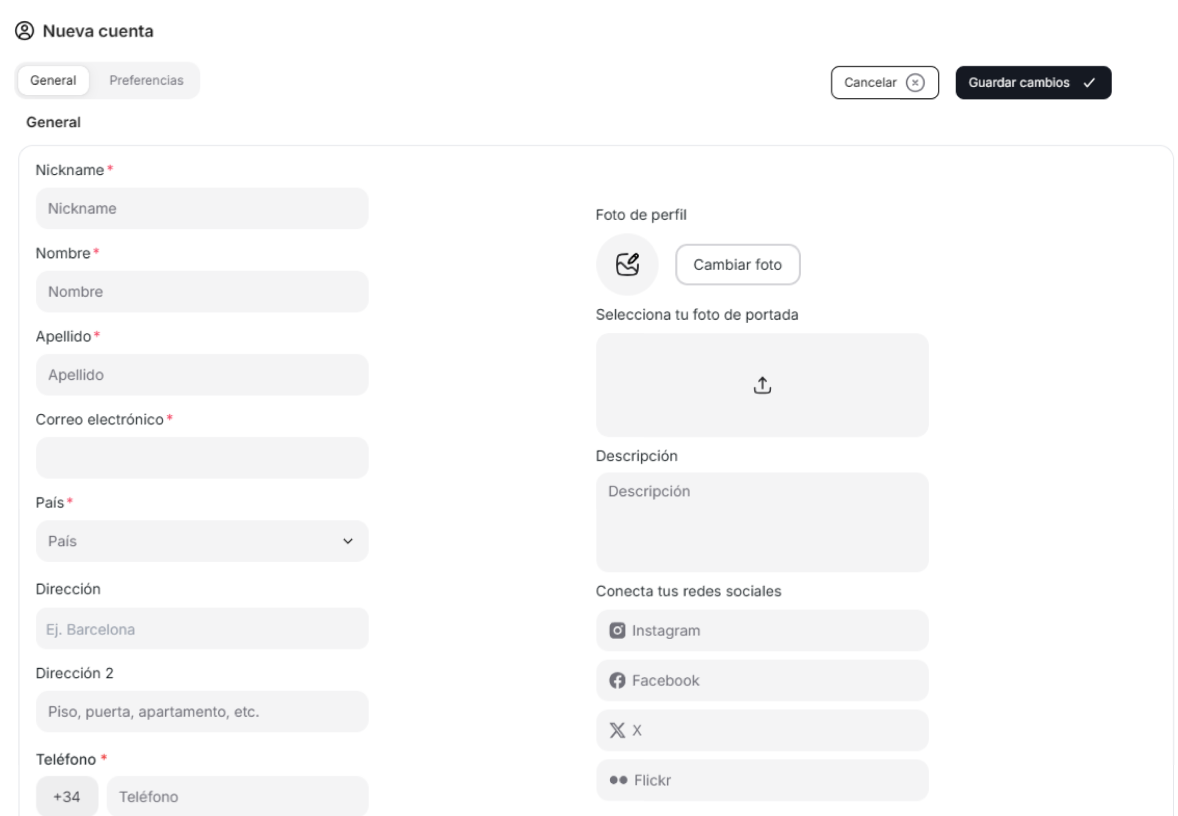Click the cover photo upload icon
Screen dimensions: 1178x816
(762, 385)
